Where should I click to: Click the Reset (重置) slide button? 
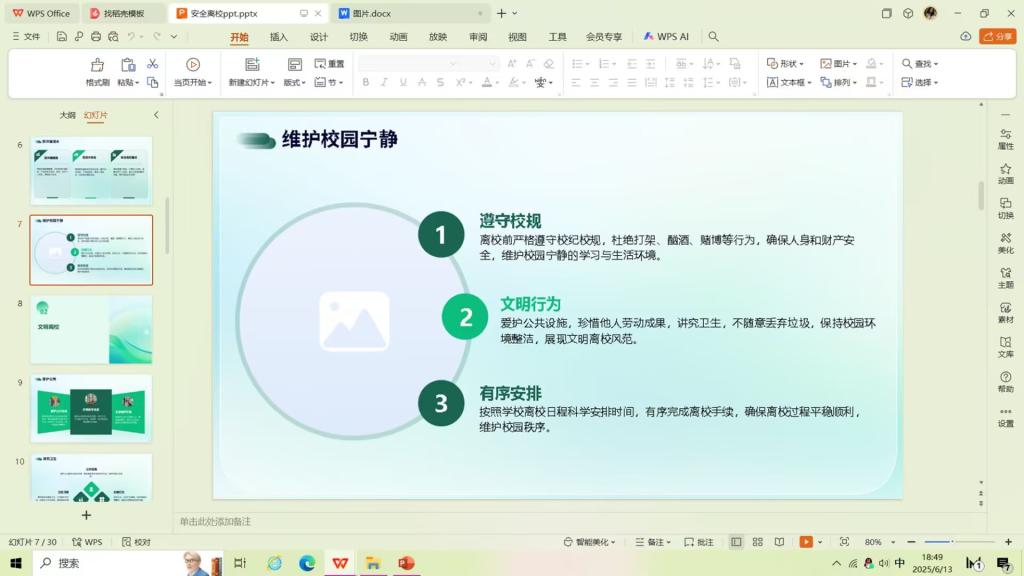point(330,64)
